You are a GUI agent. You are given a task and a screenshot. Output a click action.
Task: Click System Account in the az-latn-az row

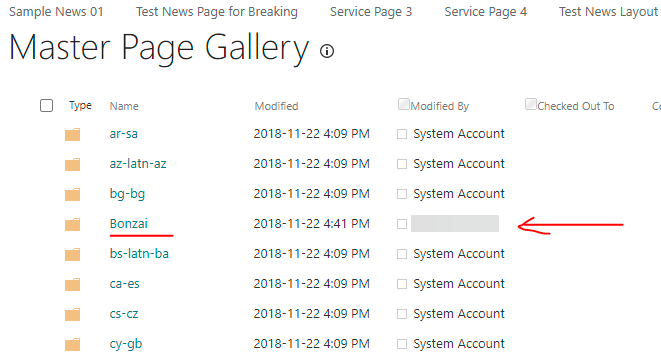coord(459,164)
